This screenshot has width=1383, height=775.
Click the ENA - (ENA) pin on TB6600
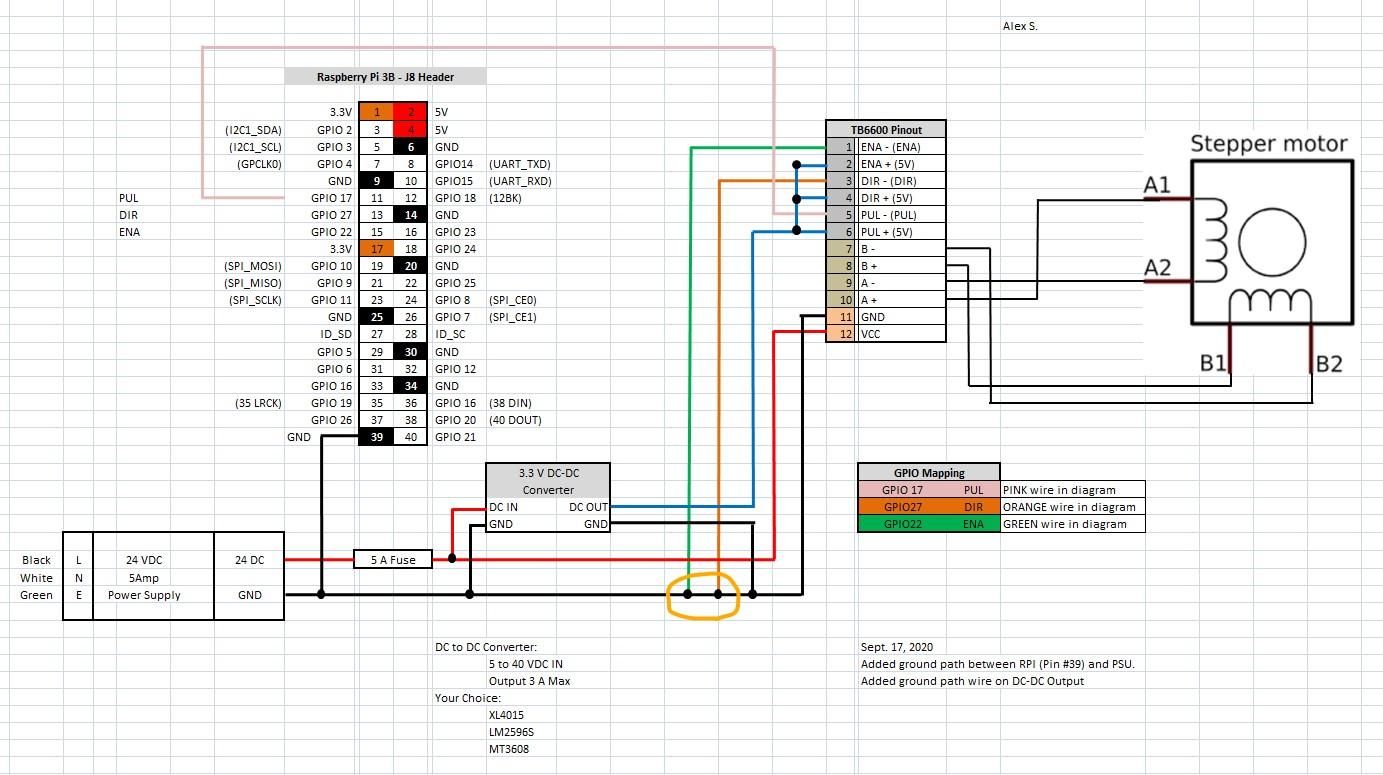(890, 146)
